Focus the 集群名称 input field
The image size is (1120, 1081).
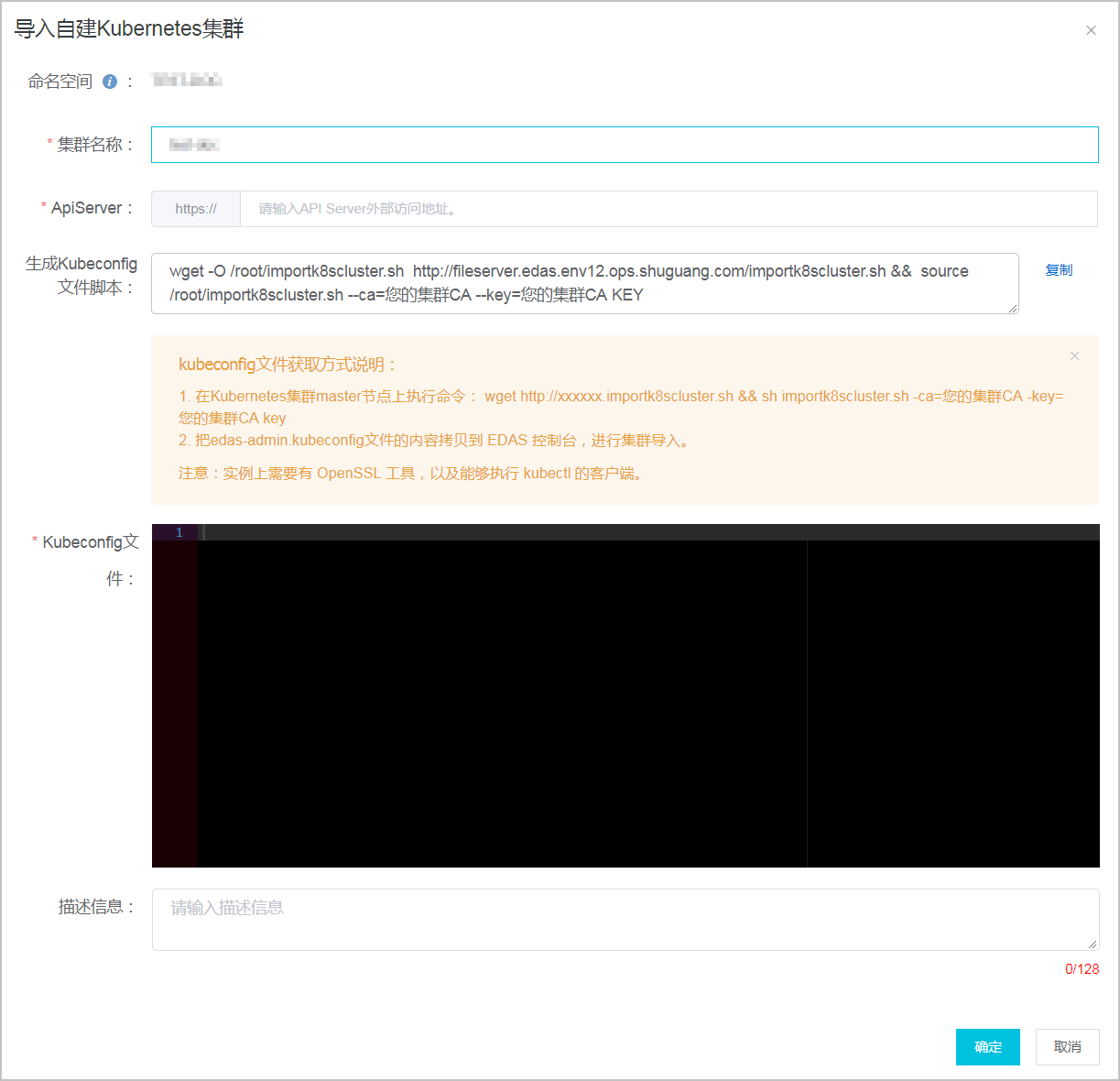[x=623, y=145]
